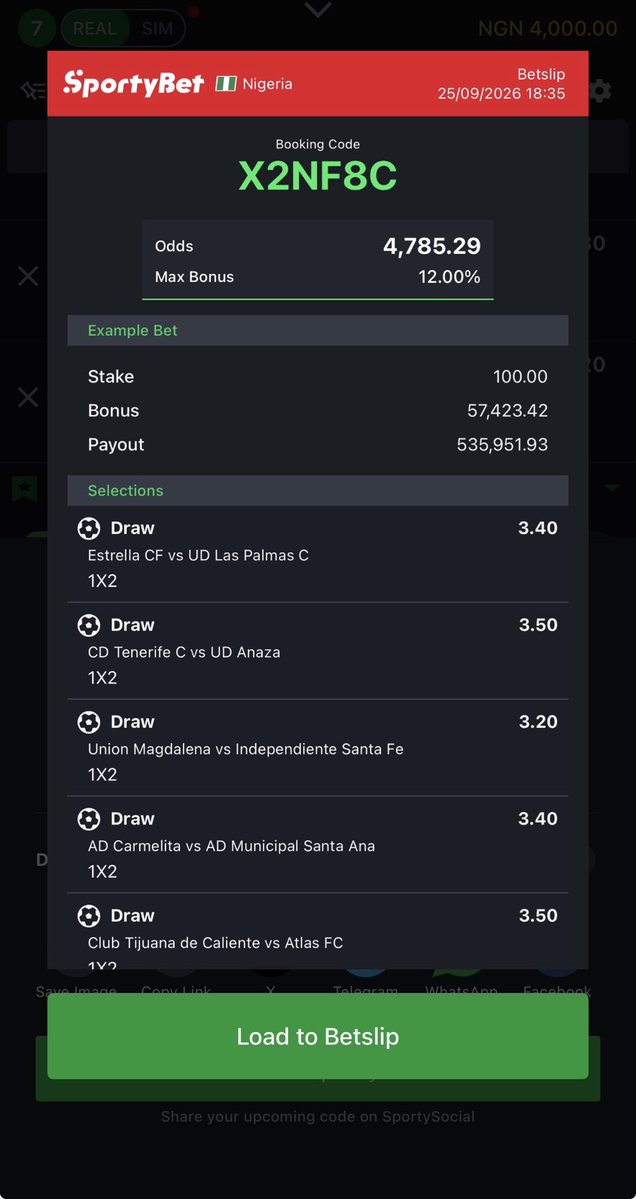Screen dimensions: 636x1199
Task: Tap football icon for Club Tijuana selection
Action: pyautogui.click(x=89, y=916)
